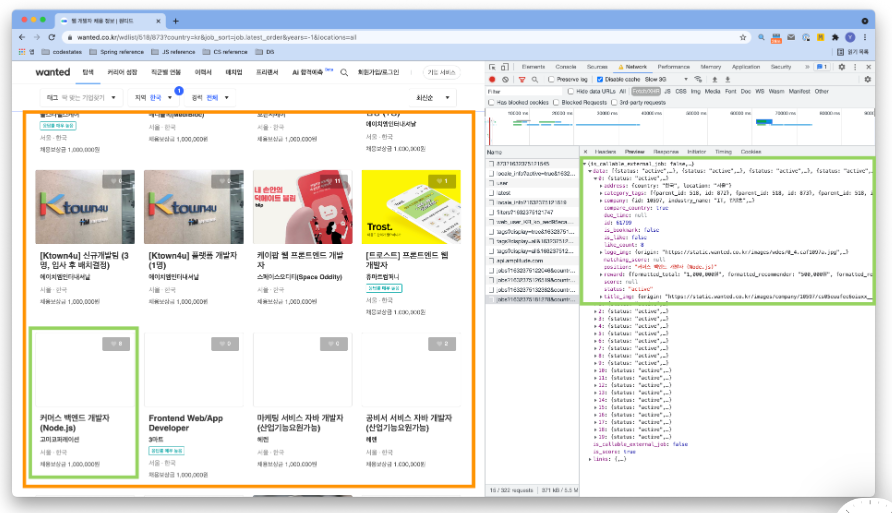This screenshot has height=513, width=892.
Task: Open the Spring reference bookmark folder
Action: tap(117, 52)
